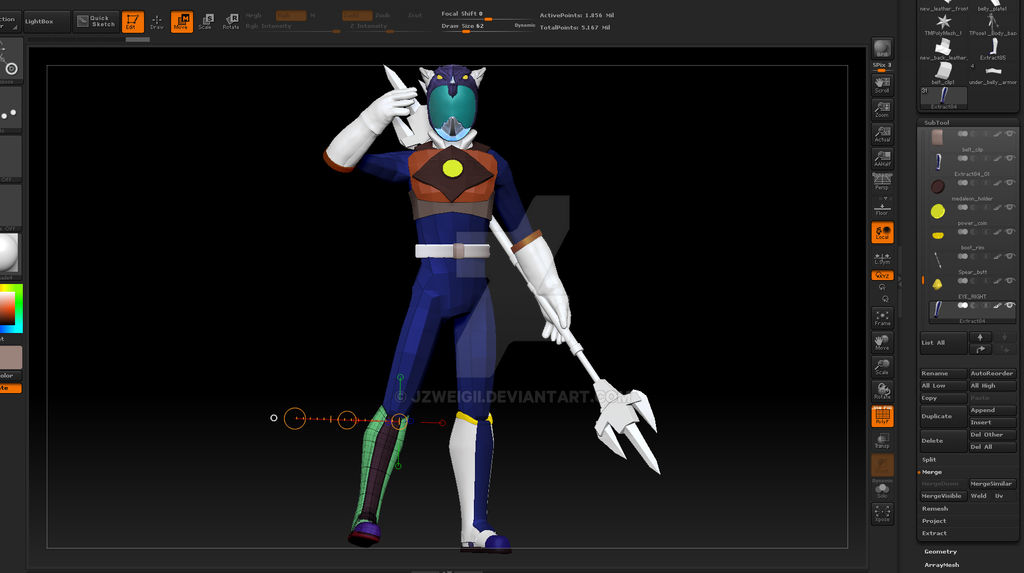The image size is (1024, 573).
Task: Toggle the Floor grid
Action: (882, 209)
